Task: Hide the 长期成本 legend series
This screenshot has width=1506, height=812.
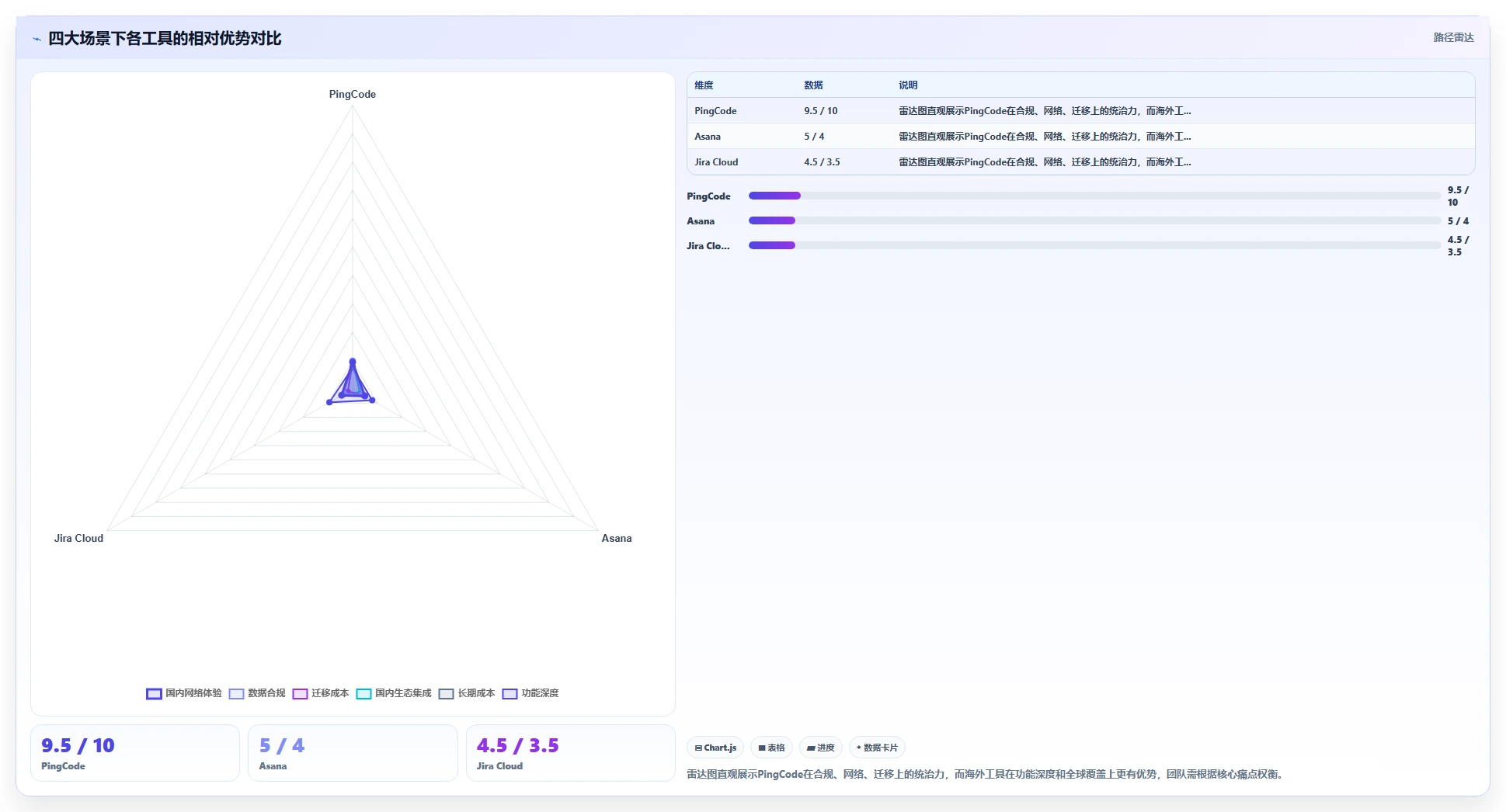Action: tap(467, 693)
